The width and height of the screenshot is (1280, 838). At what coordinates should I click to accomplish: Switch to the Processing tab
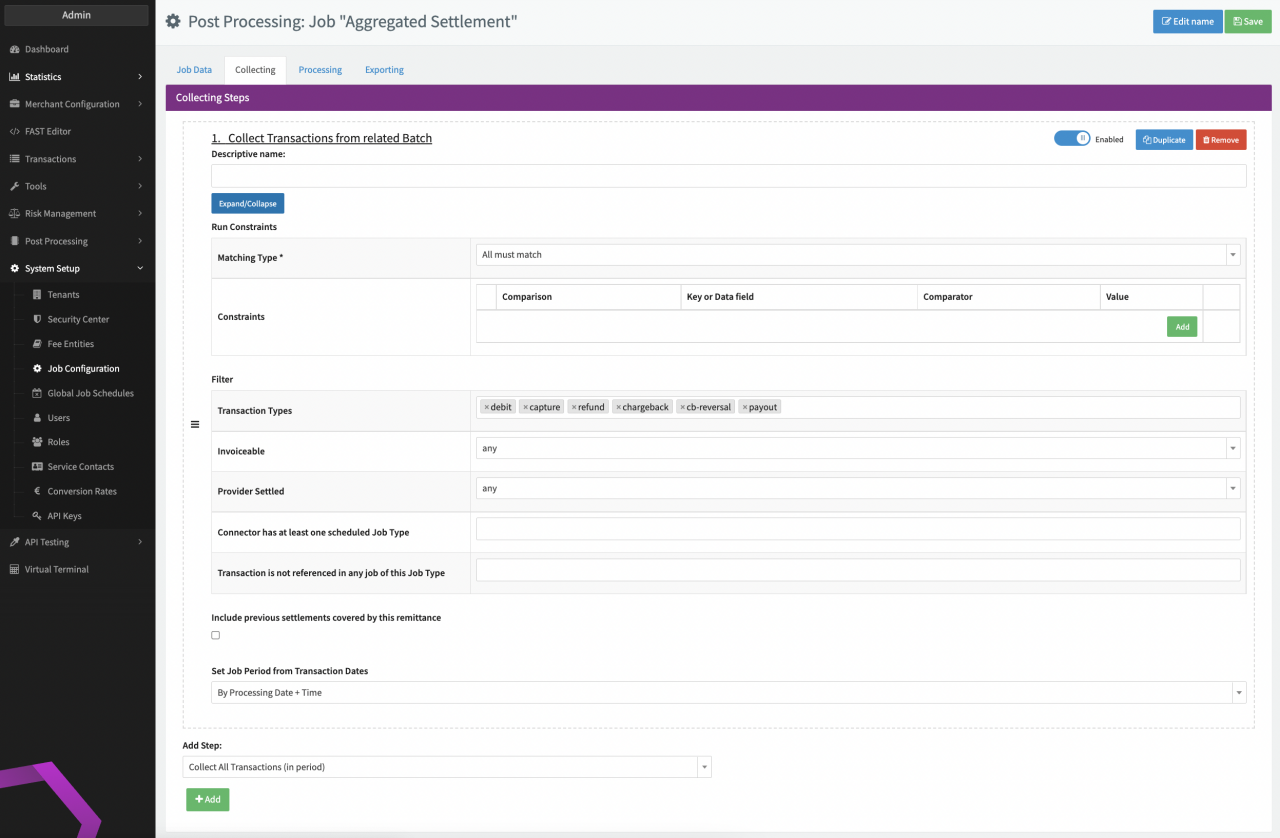tap(320, 70)
